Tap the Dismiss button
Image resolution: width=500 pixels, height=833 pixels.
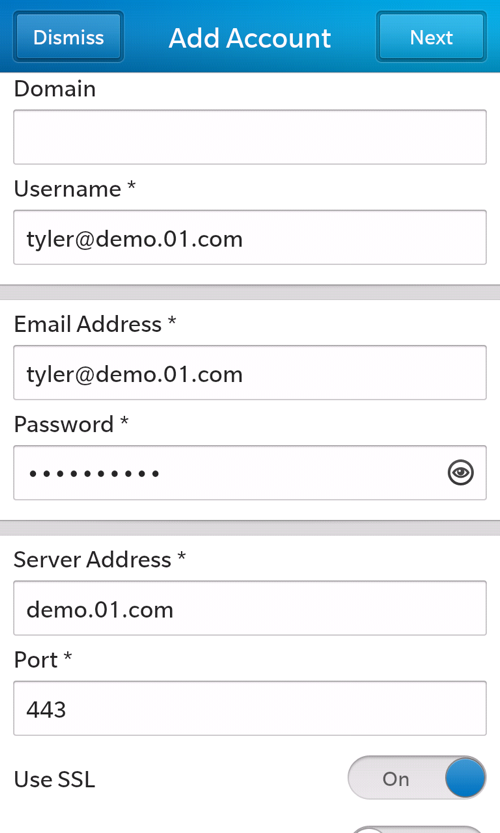coord(69,37)
